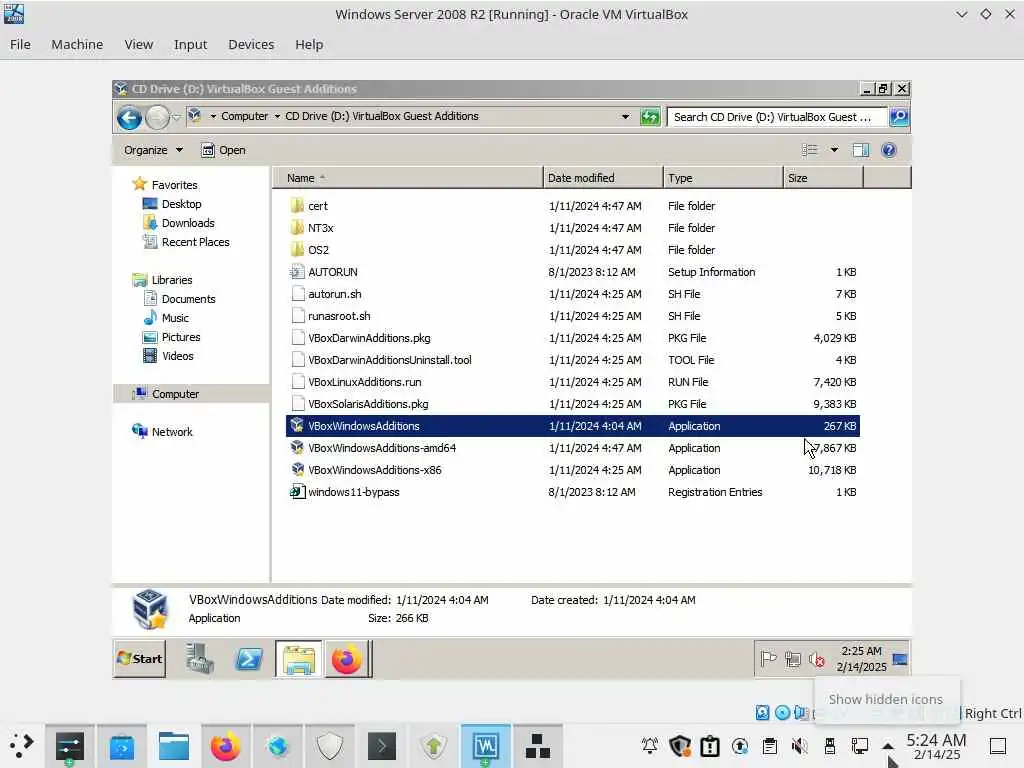Image resolution: width=1024 pixels, height=768 pixels.
Task: Open the view options dropdown arrow
Action: [834, 150]
